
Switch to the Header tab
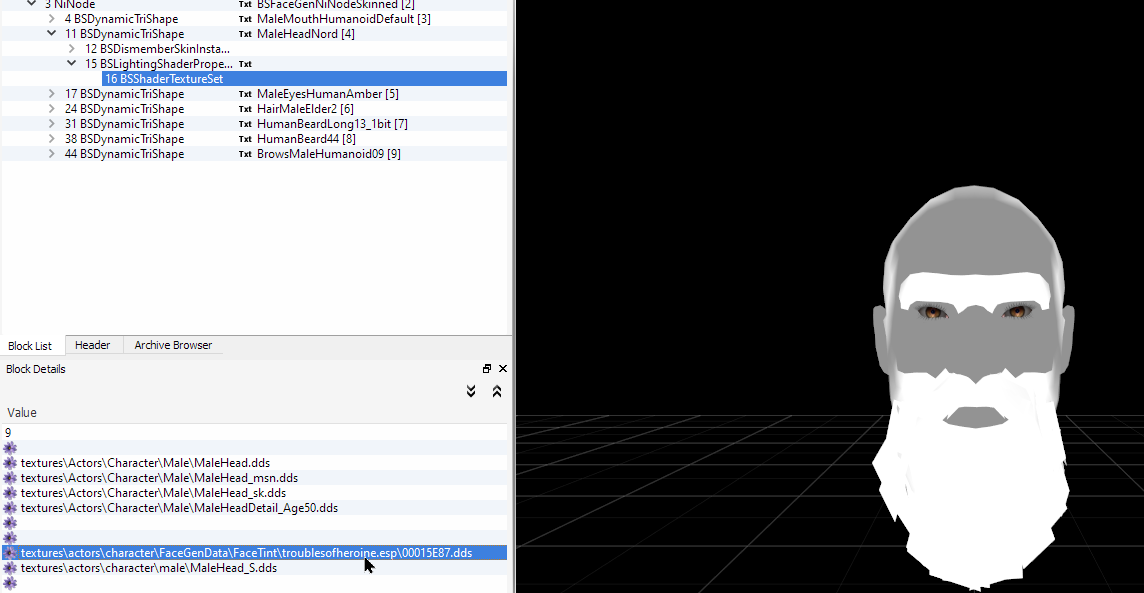(x=93, y=345)
